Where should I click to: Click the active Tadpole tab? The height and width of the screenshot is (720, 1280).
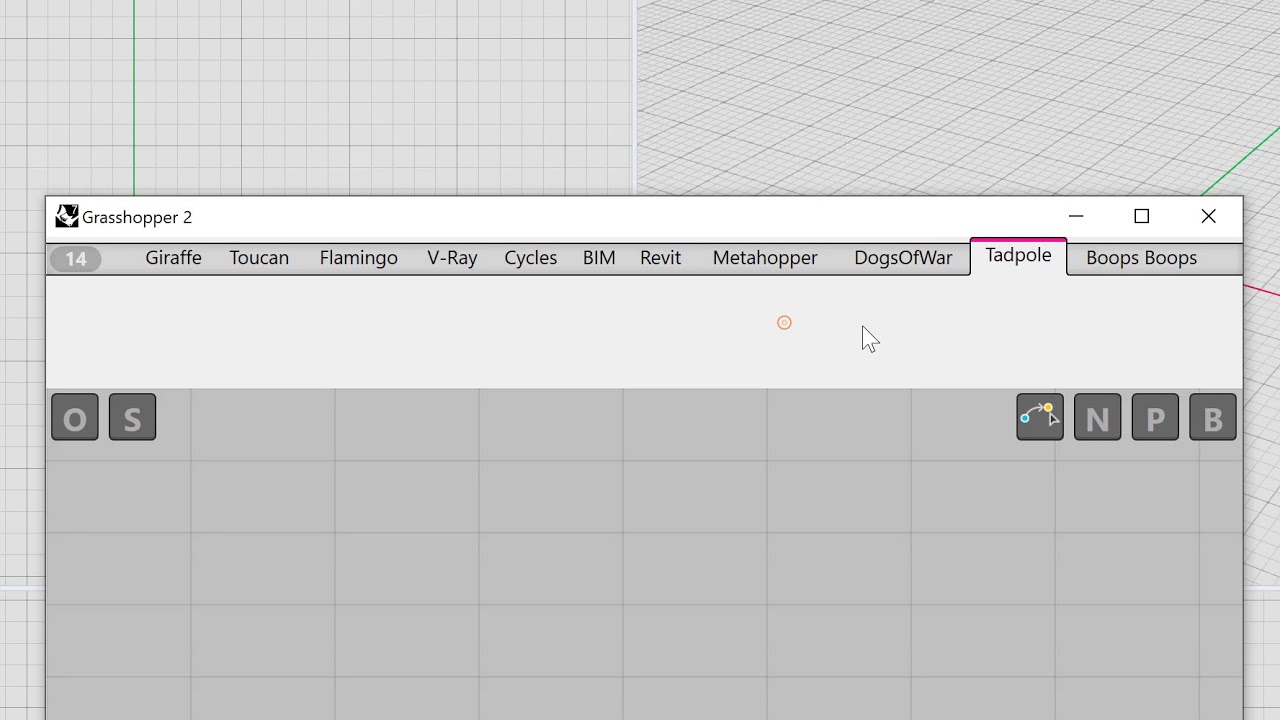coord(1018,256)
